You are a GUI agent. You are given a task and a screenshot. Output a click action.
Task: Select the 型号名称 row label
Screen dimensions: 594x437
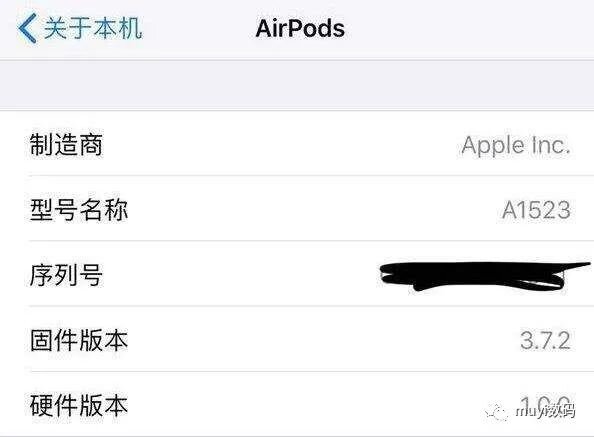(x=79, y=209)
